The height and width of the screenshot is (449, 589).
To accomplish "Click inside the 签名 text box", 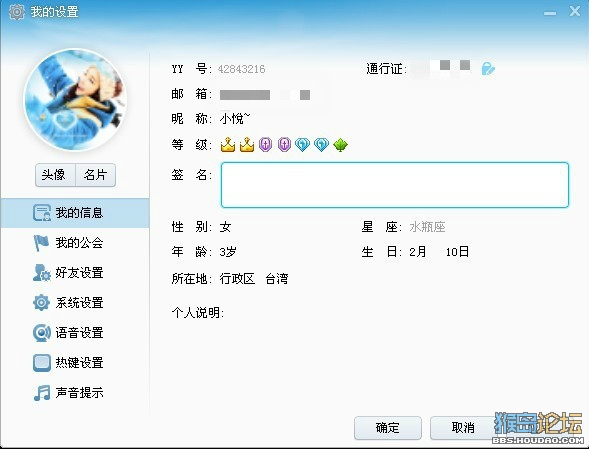I will [395, 185].
